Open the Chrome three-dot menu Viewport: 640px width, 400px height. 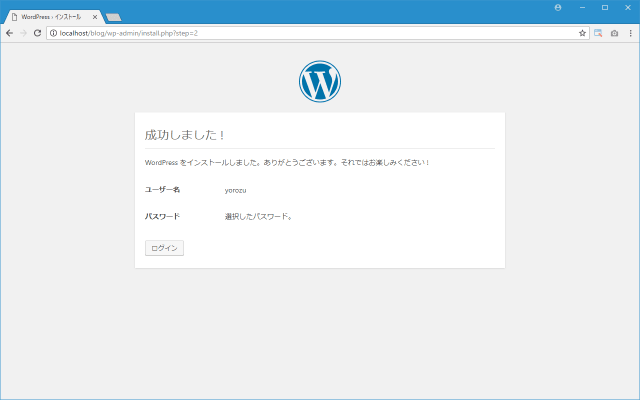click(x=631, y=33)
